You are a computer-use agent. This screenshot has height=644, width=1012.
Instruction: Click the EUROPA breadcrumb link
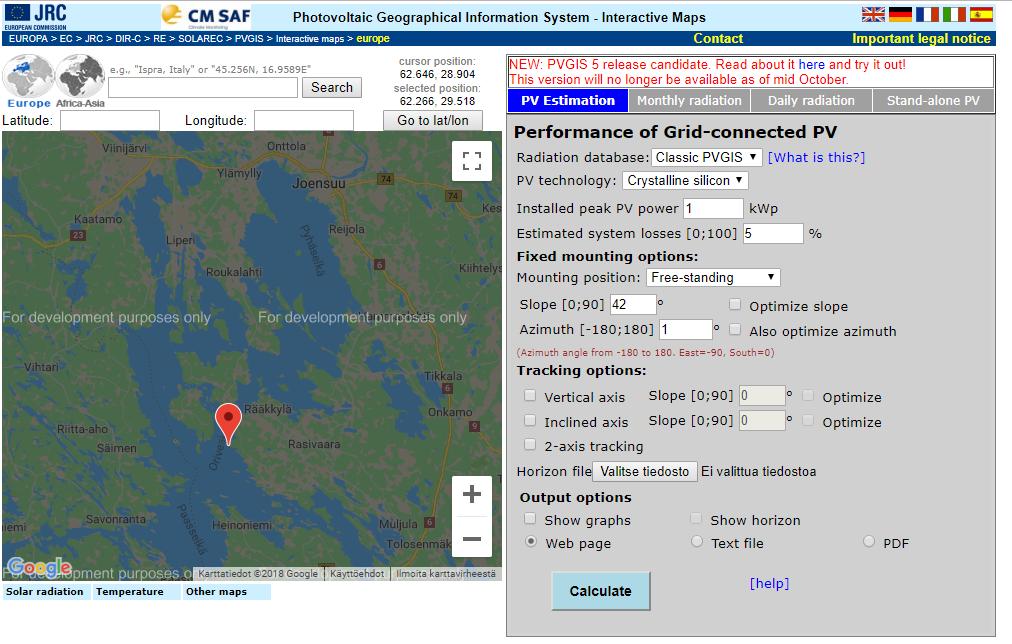click(28, 39)
